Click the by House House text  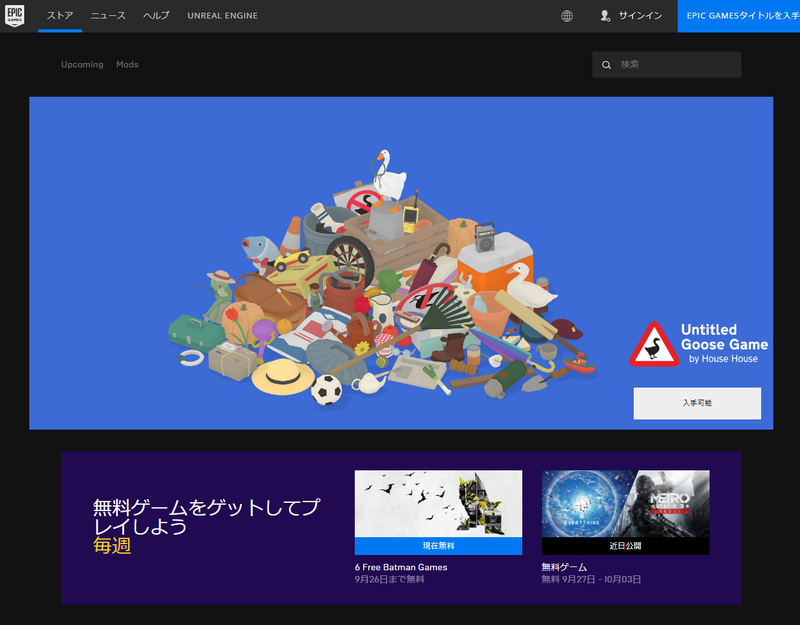click(x=723, y=359)
